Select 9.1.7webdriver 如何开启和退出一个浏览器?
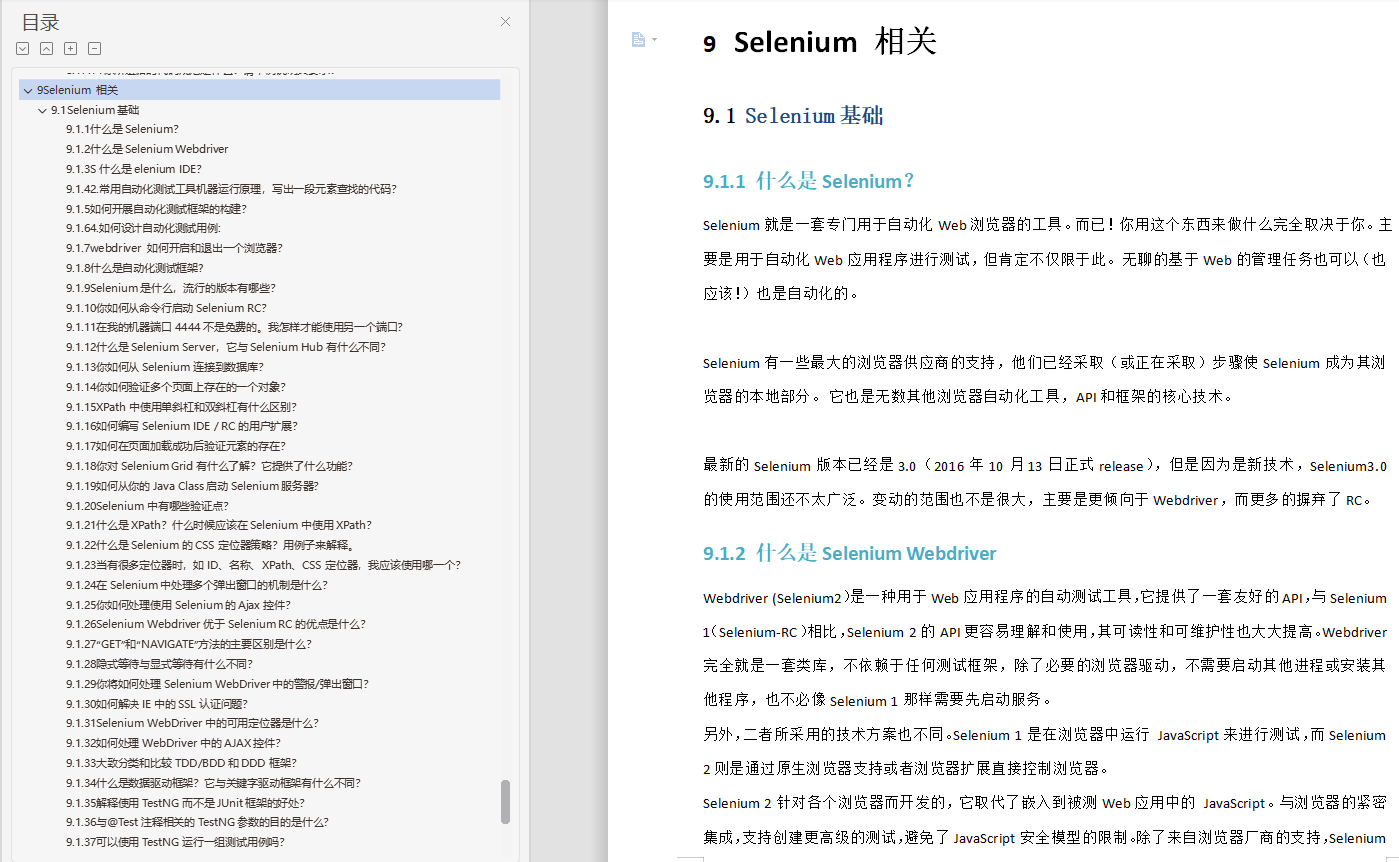 point(175,248)
